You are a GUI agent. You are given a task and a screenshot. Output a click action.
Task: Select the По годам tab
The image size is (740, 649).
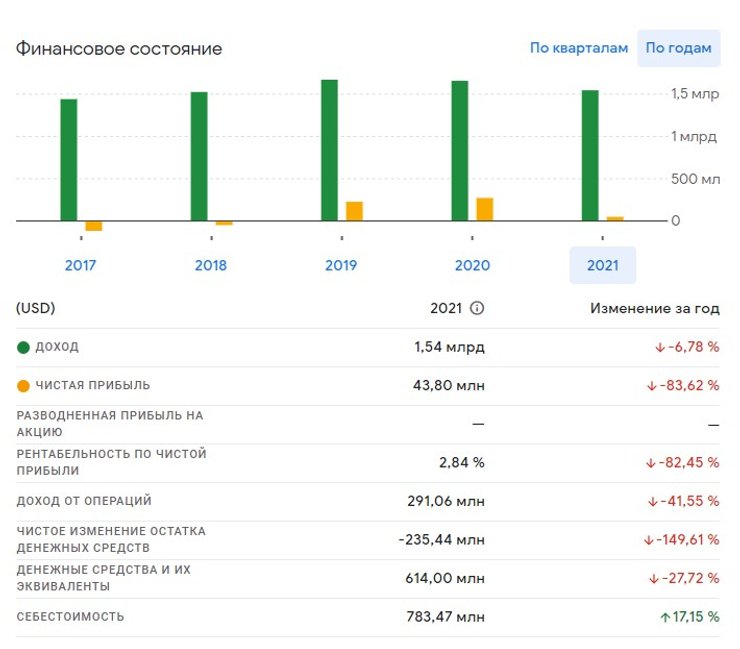point(678,48)
